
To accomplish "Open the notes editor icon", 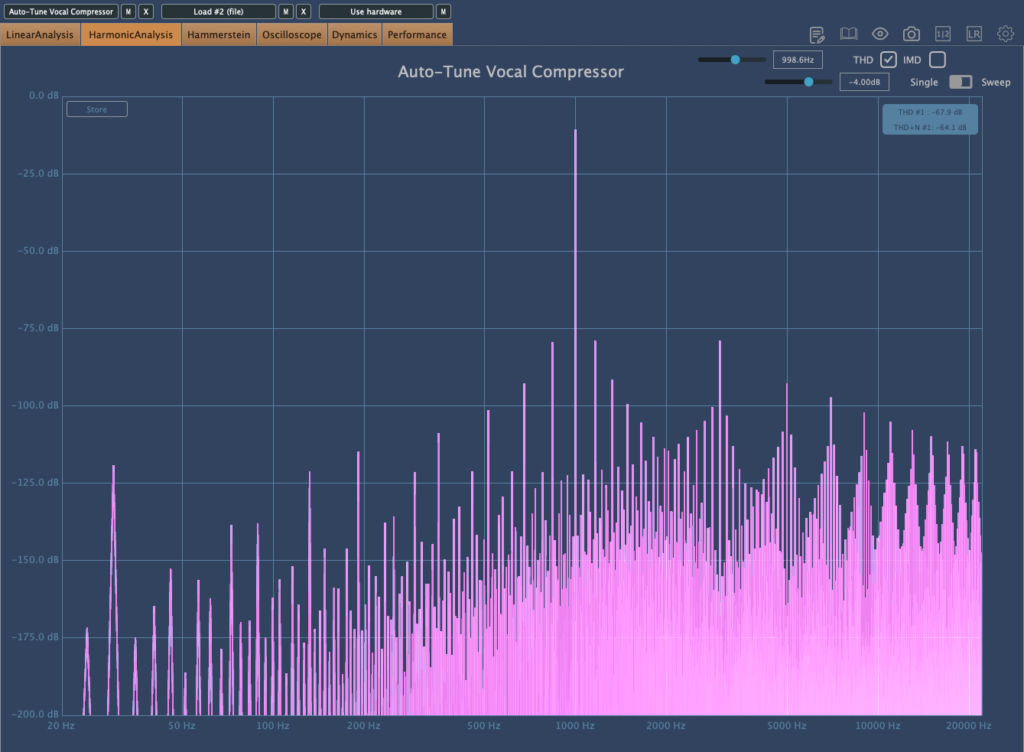I will tap(816, 35).
